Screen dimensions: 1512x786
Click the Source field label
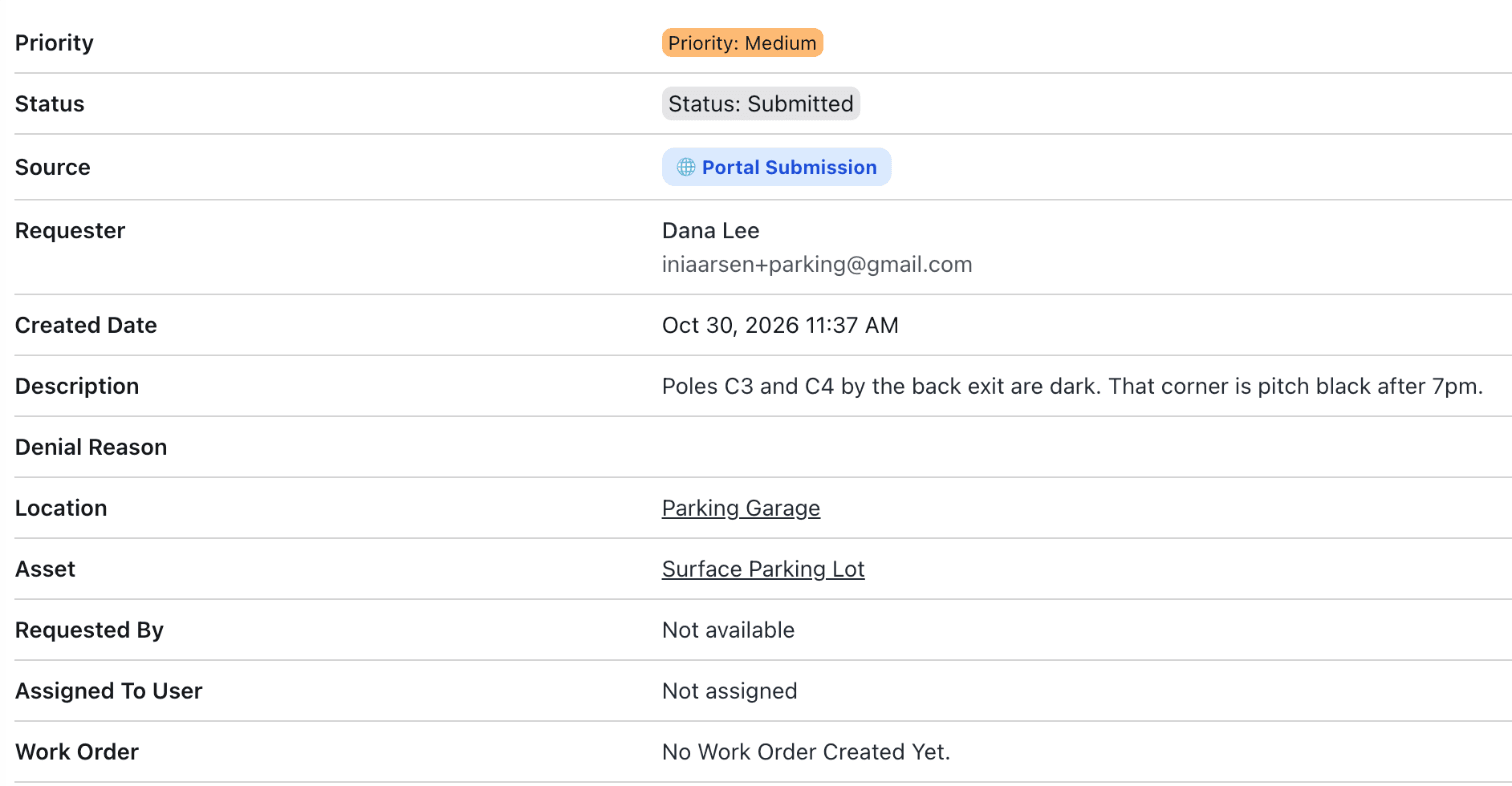(x=53, y=167)
